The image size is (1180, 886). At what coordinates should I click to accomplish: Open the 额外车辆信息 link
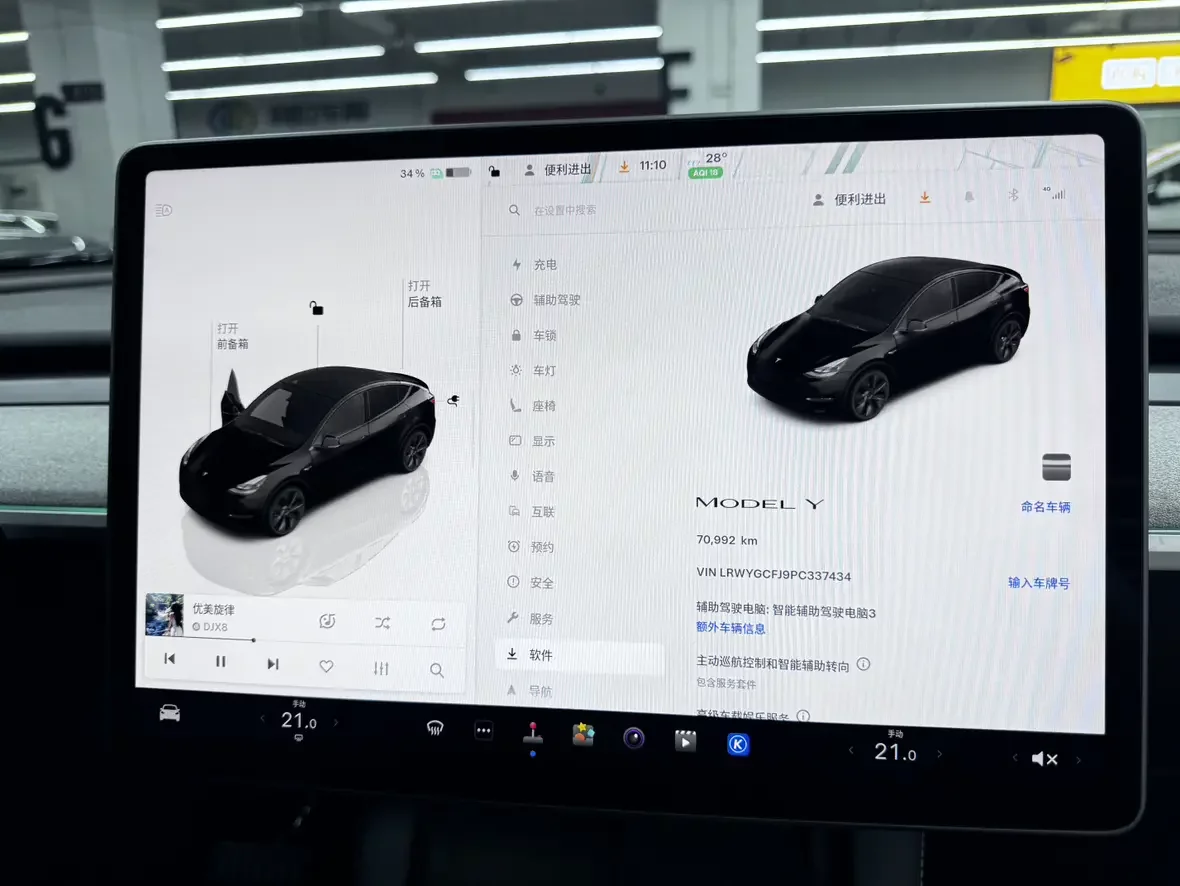pyautogui.click(x=730, y=628)
